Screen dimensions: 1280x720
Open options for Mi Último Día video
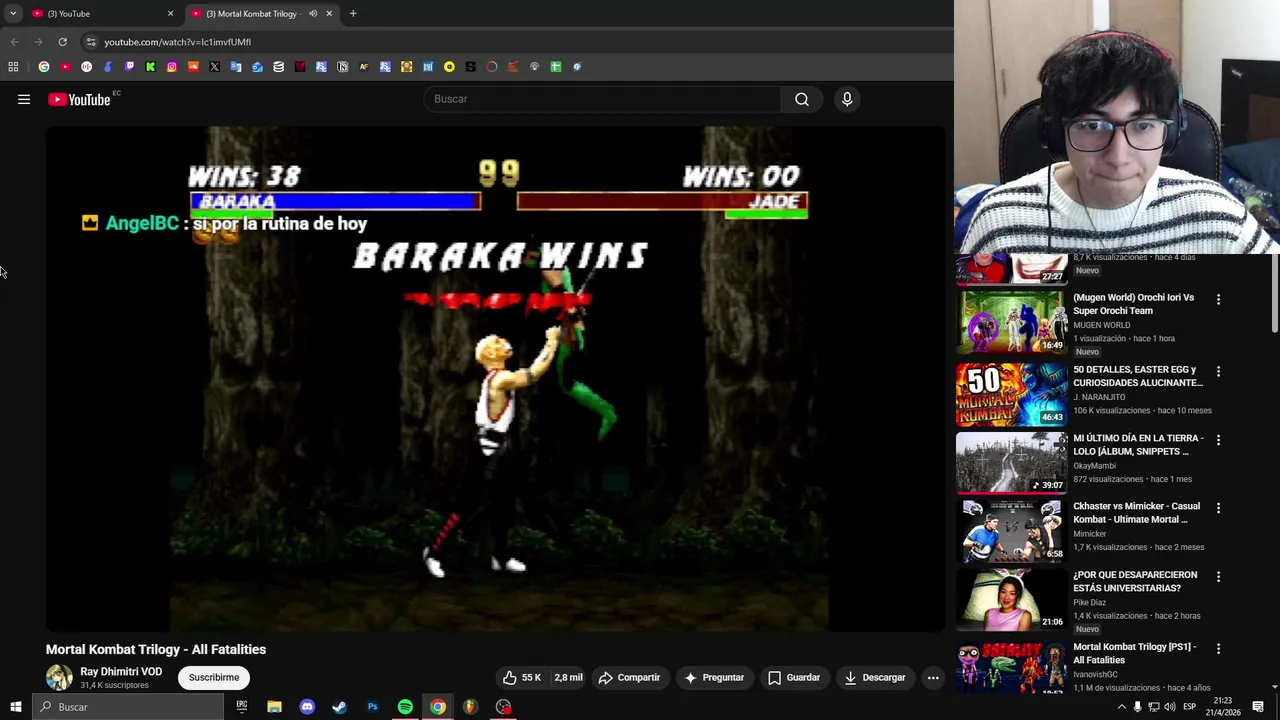[1218, 440]
